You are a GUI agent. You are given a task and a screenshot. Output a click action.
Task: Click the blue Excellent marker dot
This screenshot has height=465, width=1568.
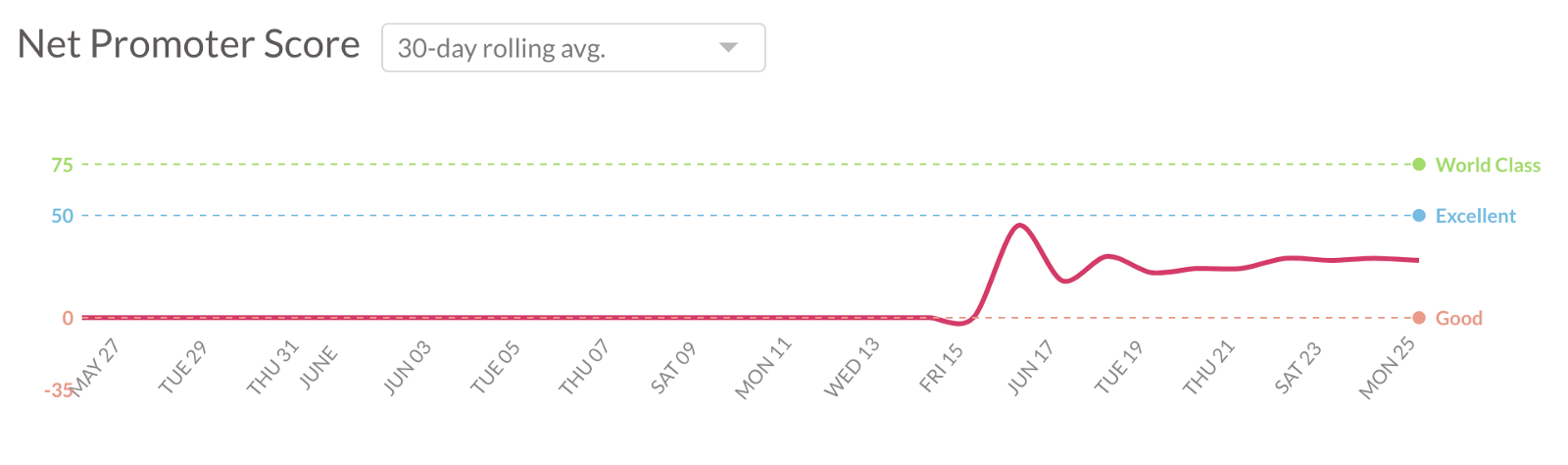[1418, 216]
